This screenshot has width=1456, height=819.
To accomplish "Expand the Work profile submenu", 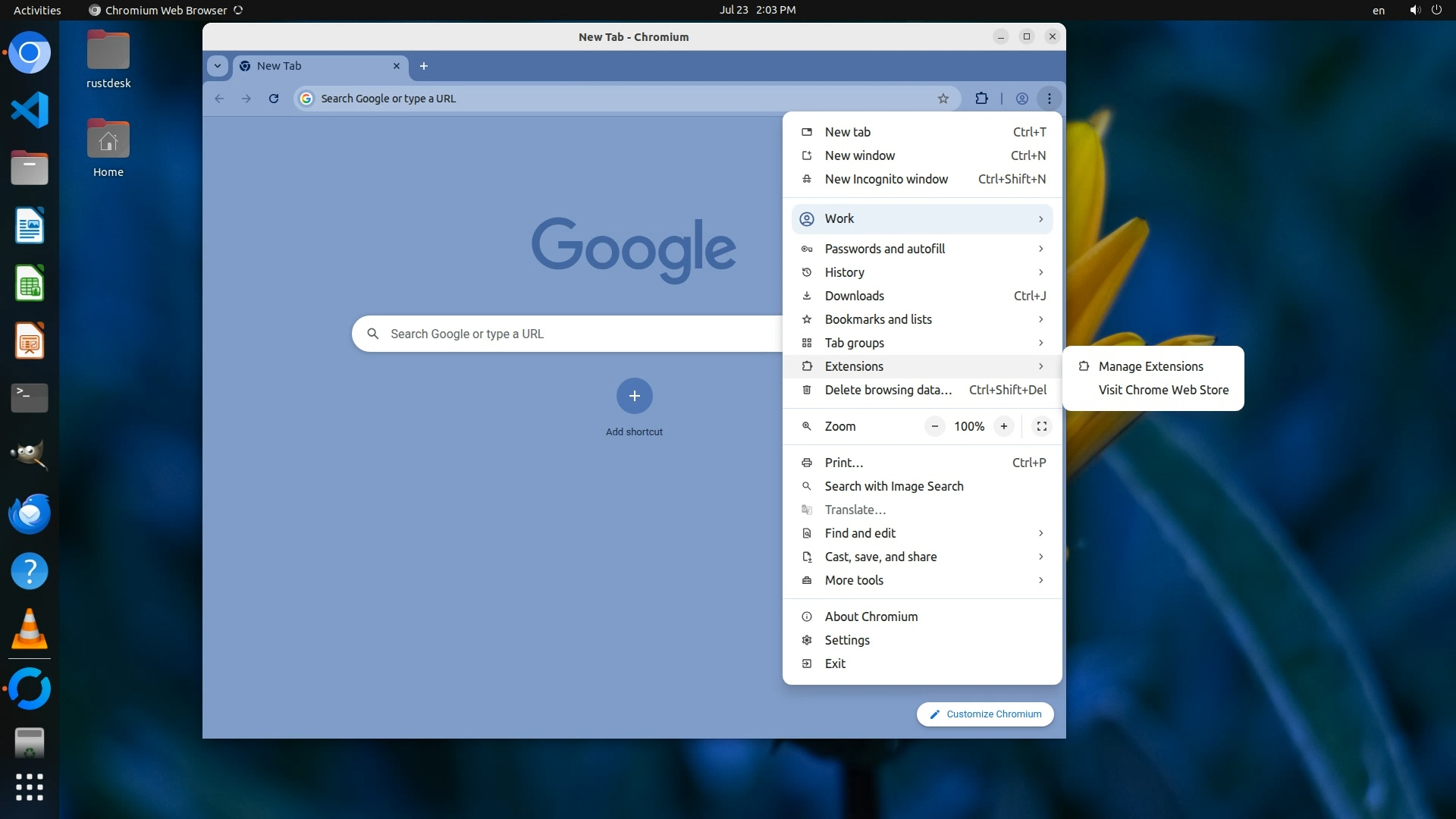I will tap(921, 218).
